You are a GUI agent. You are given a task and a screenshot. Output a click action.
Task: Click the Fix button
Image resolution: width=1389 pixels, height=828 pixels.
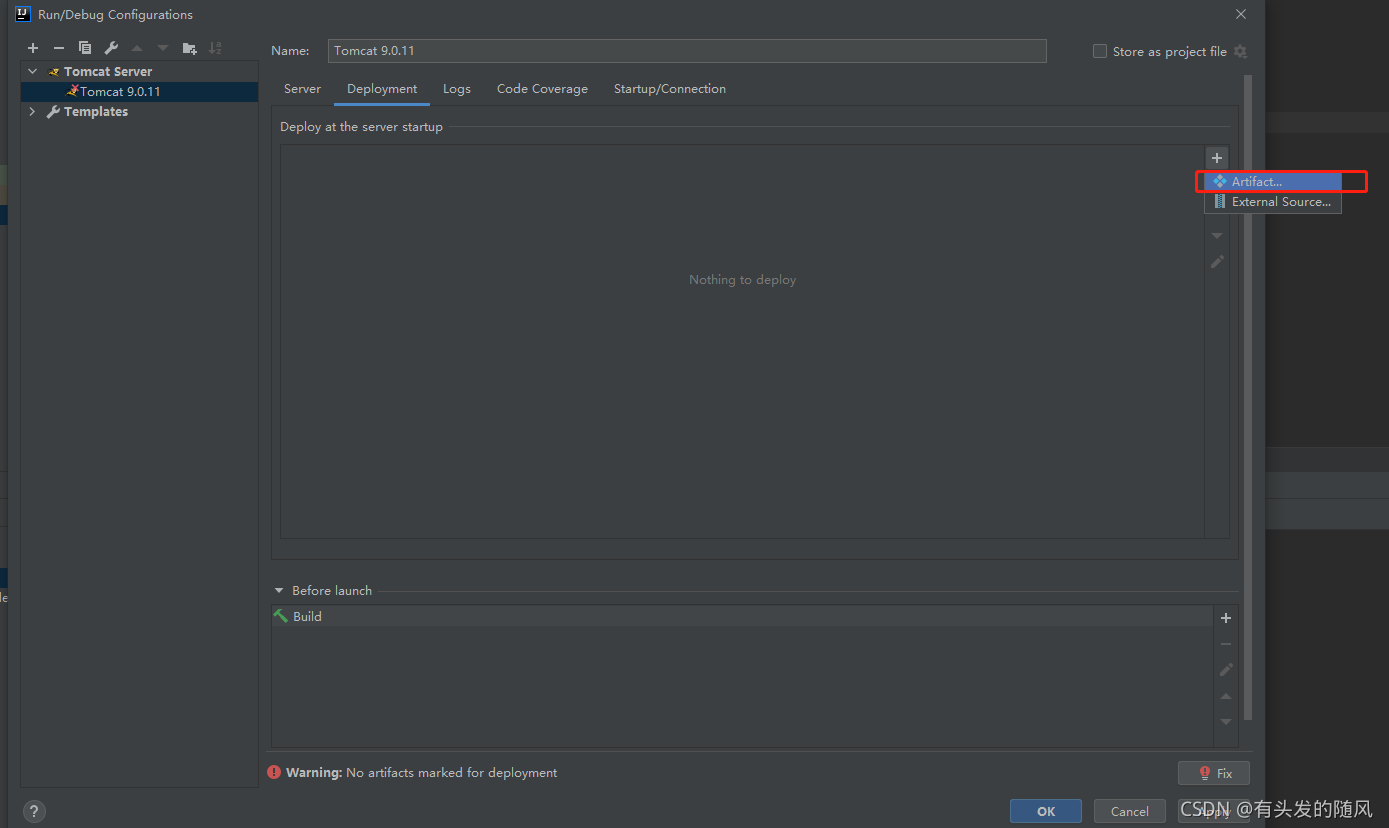pos(1214,773)
